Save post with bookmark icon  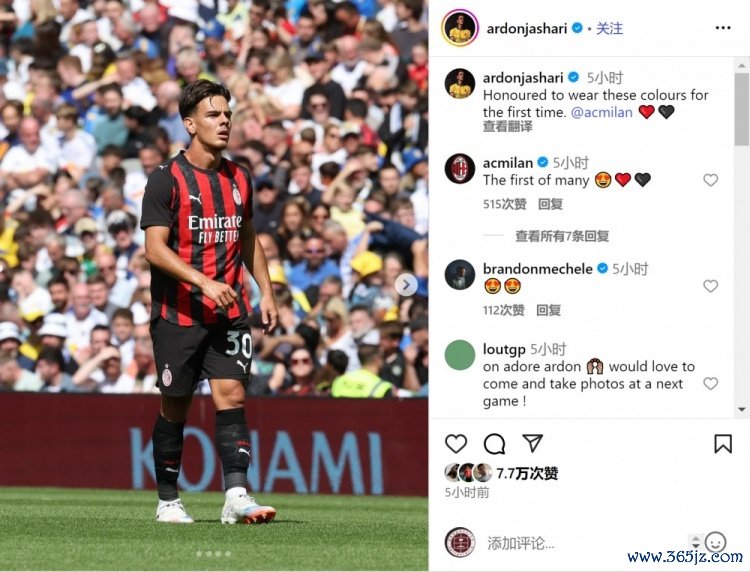[723, 443]
